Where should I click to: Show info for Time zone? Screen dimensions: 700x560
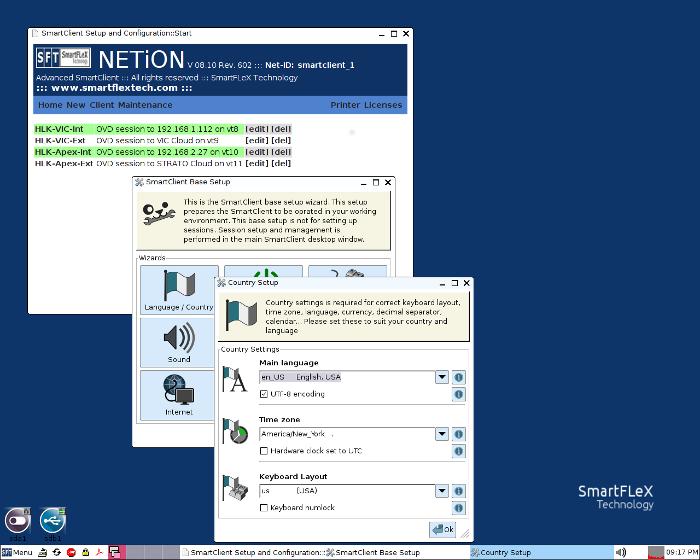point(458,434)
